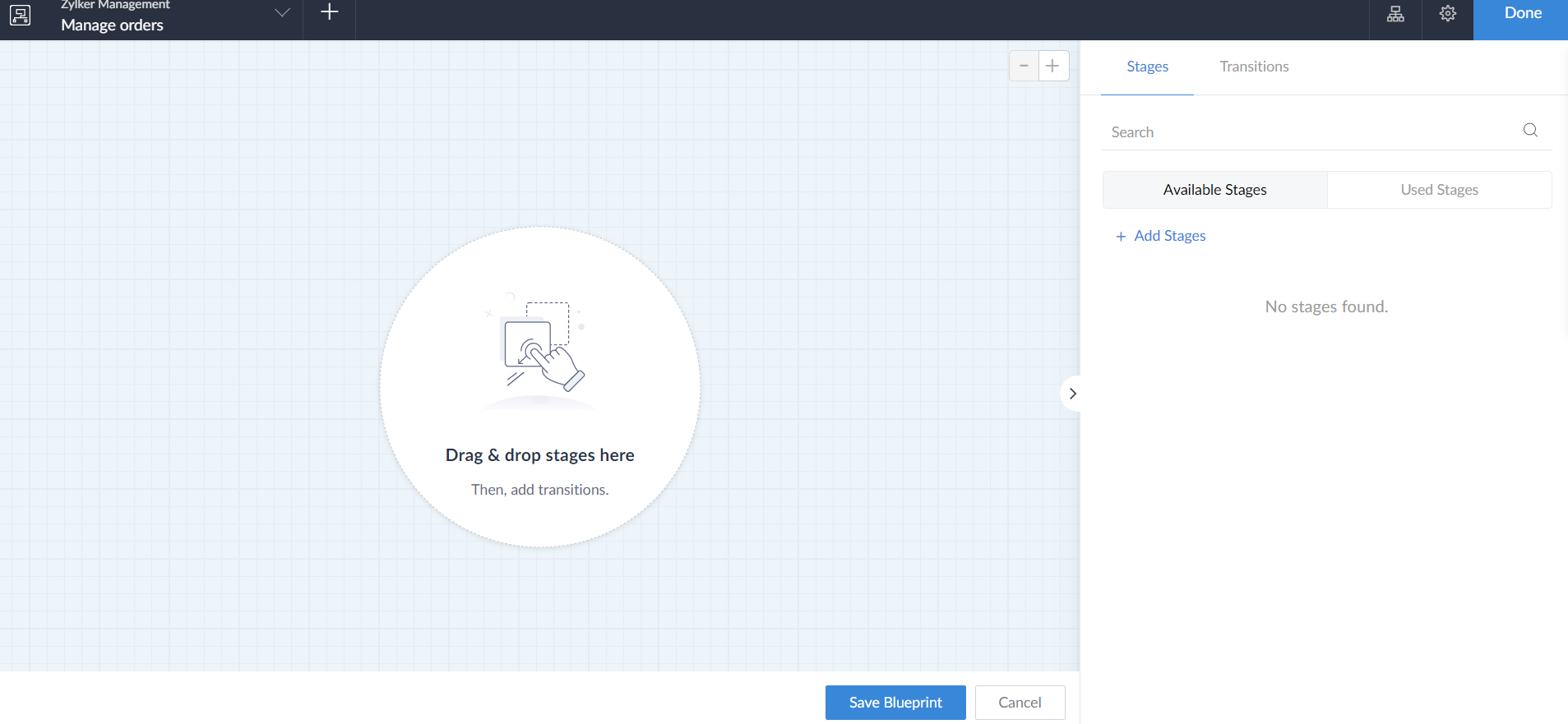Switch to the Stages tab

pos(1147,67)
